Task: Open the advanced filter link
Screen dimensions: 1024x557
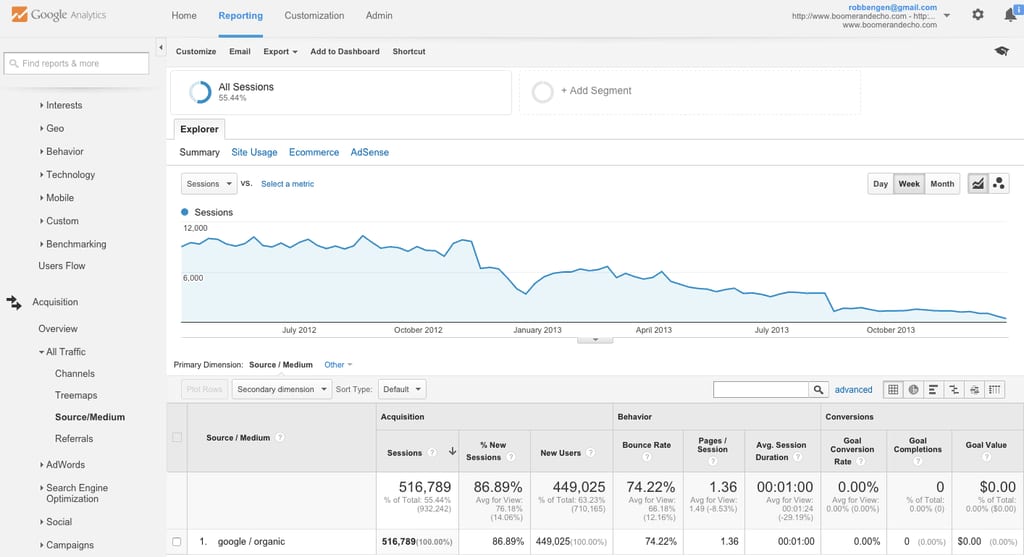Action: coord(854,390)
